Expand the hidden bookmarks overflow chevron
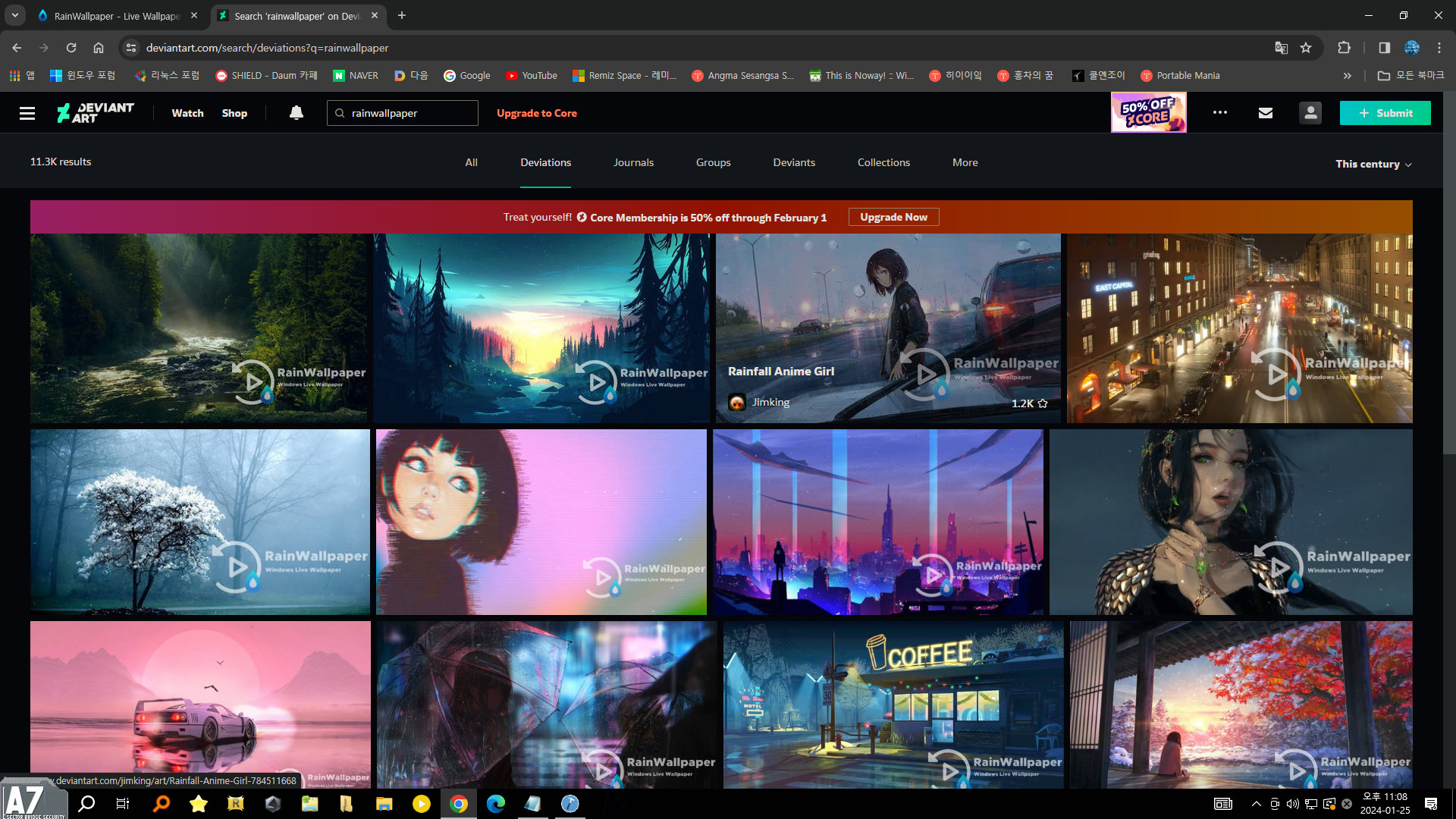Image resolution: width=1456 pixels, height=819 pixels. point(1348,76)
